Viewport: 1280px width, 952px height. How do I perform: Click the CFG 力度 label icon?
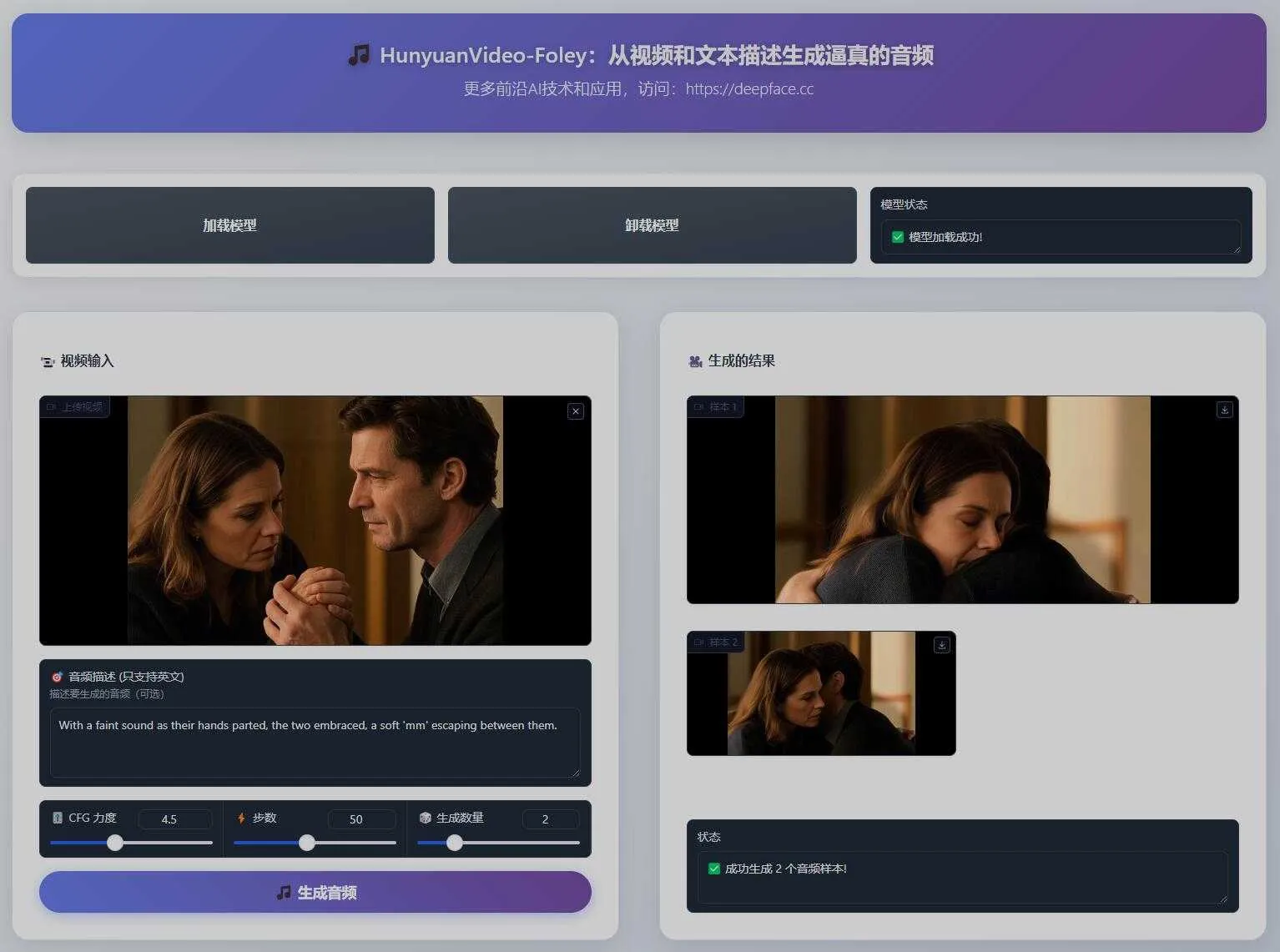tap(58, 818)
